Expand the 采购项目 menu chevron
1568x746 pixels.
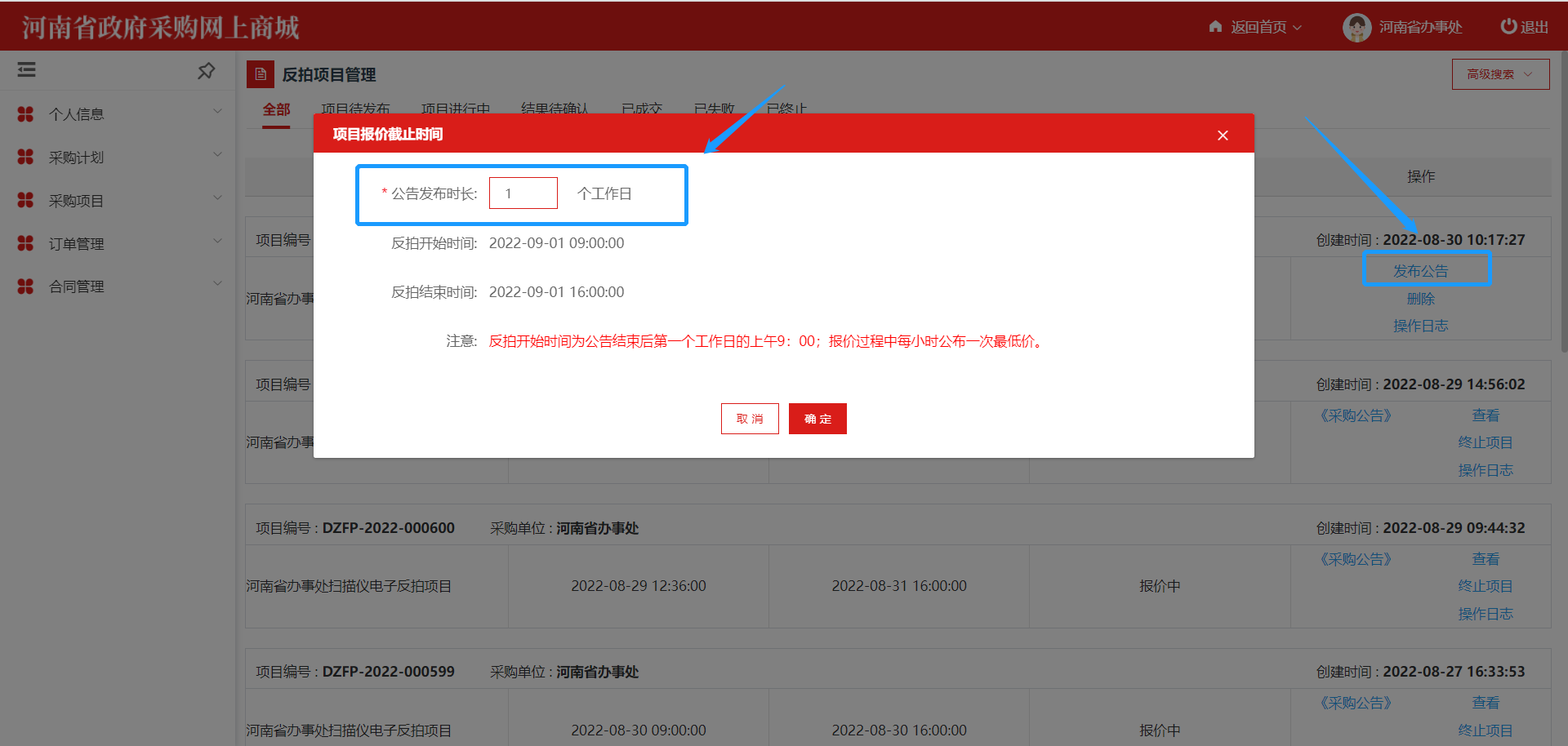pos(217,198)
